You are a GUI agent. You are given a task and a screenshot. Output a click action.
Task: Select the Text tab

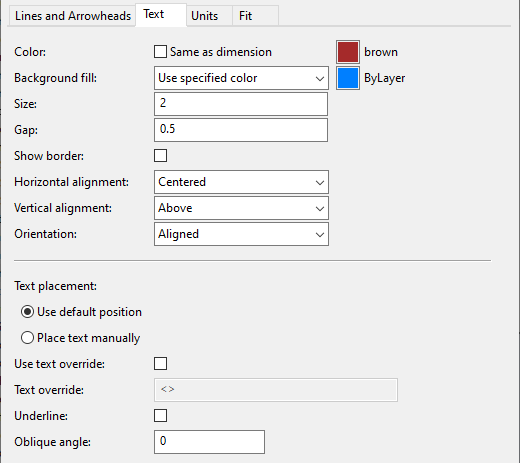point(161,14)
